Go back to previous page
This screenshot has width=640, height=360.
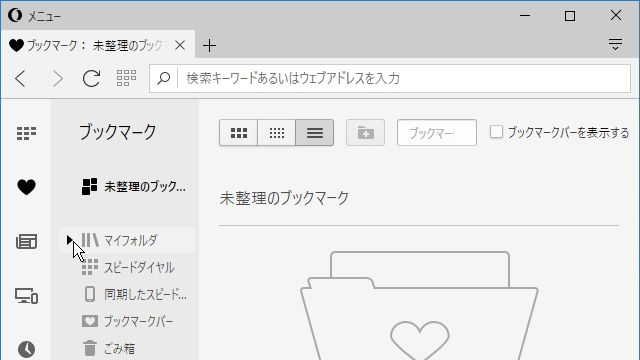(21, 78)
